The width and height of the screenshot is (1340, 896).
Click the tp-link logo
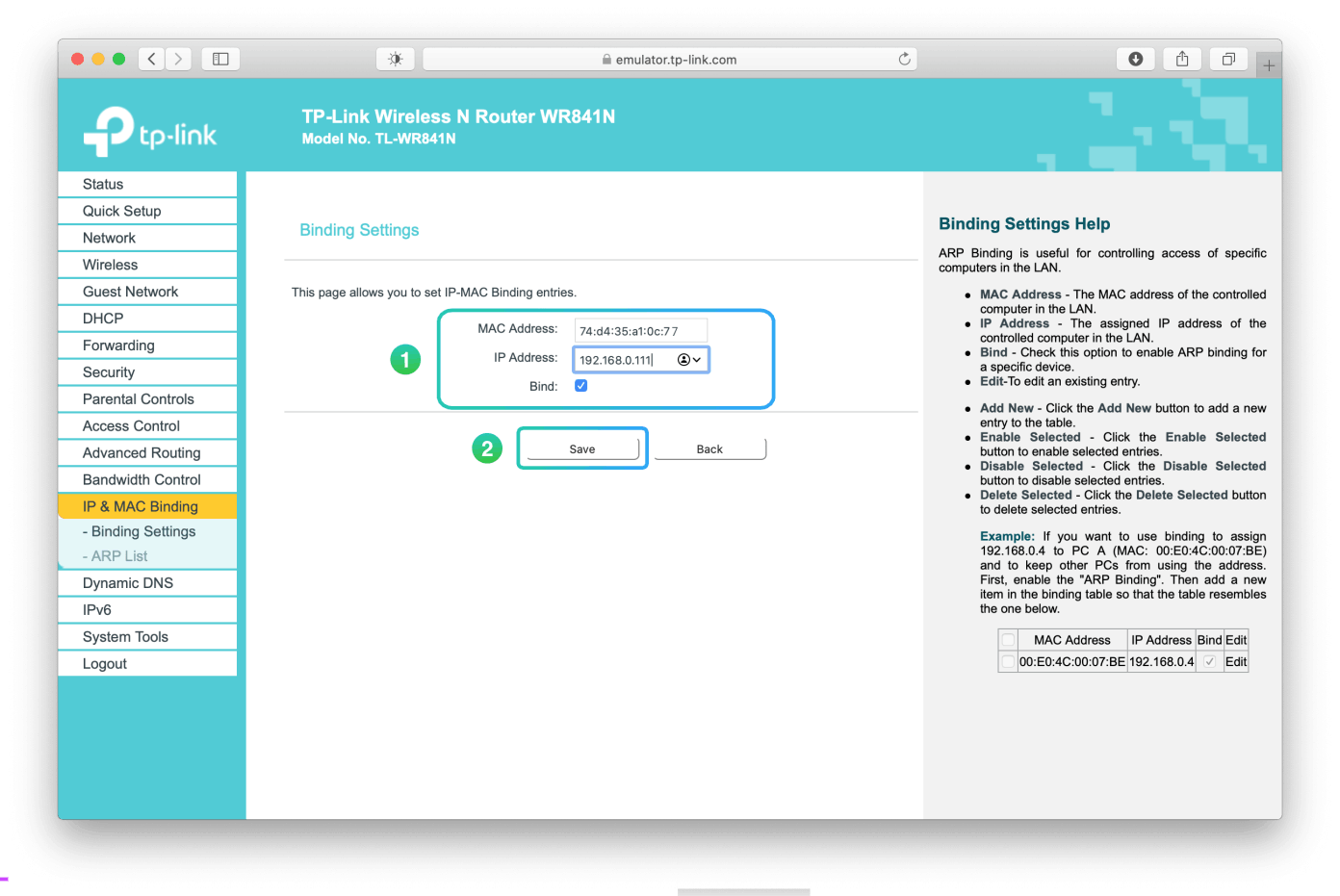pos(150,132)
